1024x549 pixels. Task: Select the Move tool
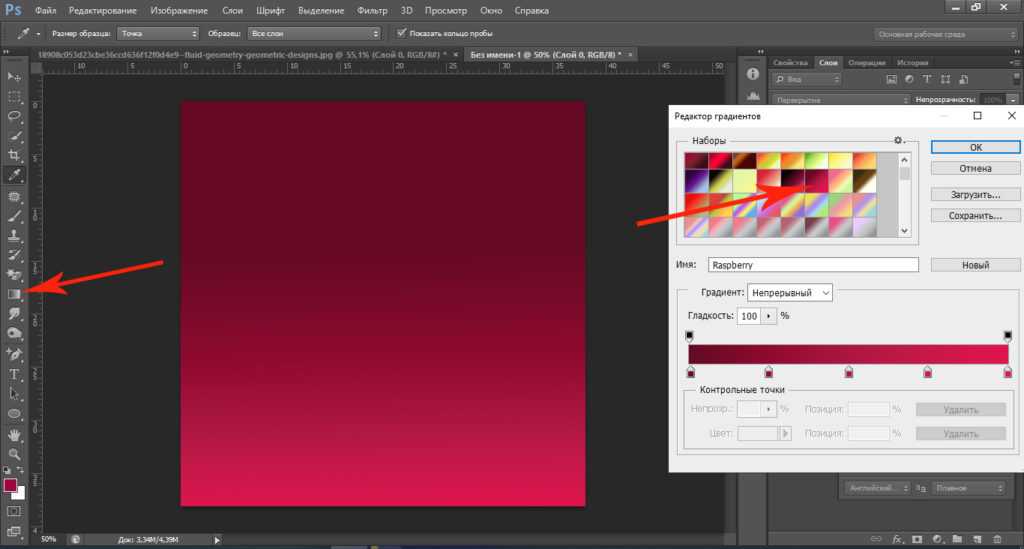pos(14,77)
